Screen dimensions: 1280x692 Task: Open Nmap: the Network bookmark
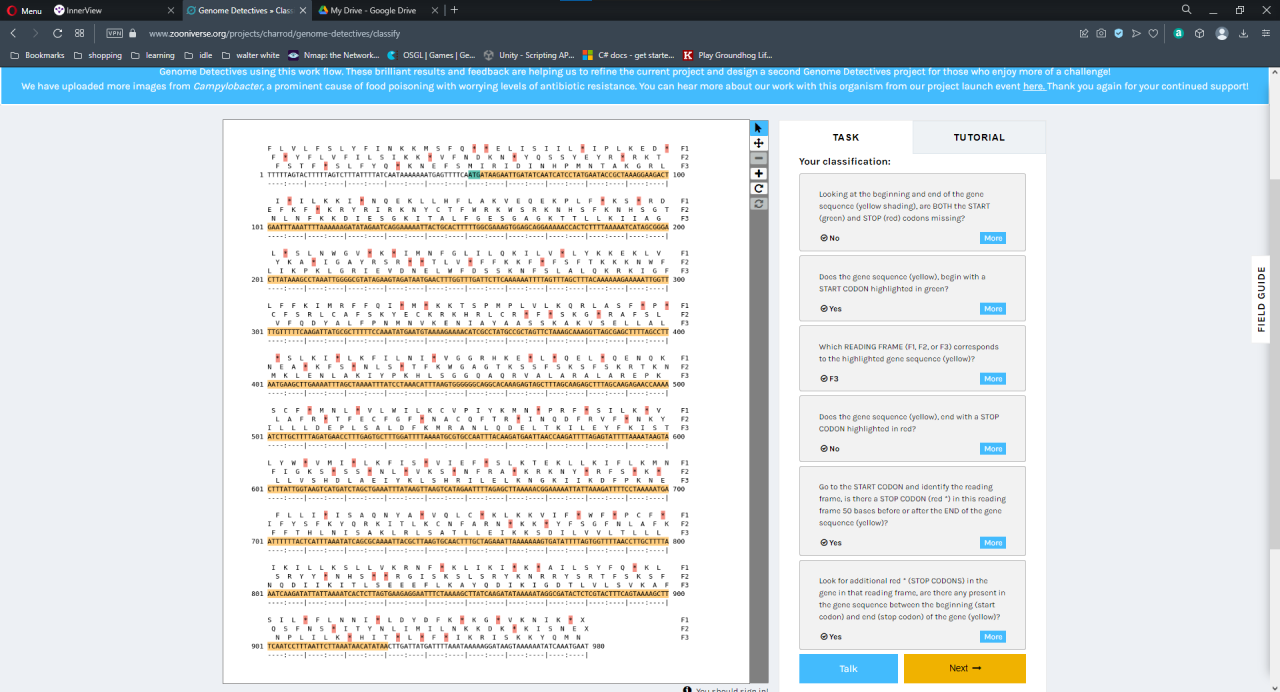coord(334,55)
